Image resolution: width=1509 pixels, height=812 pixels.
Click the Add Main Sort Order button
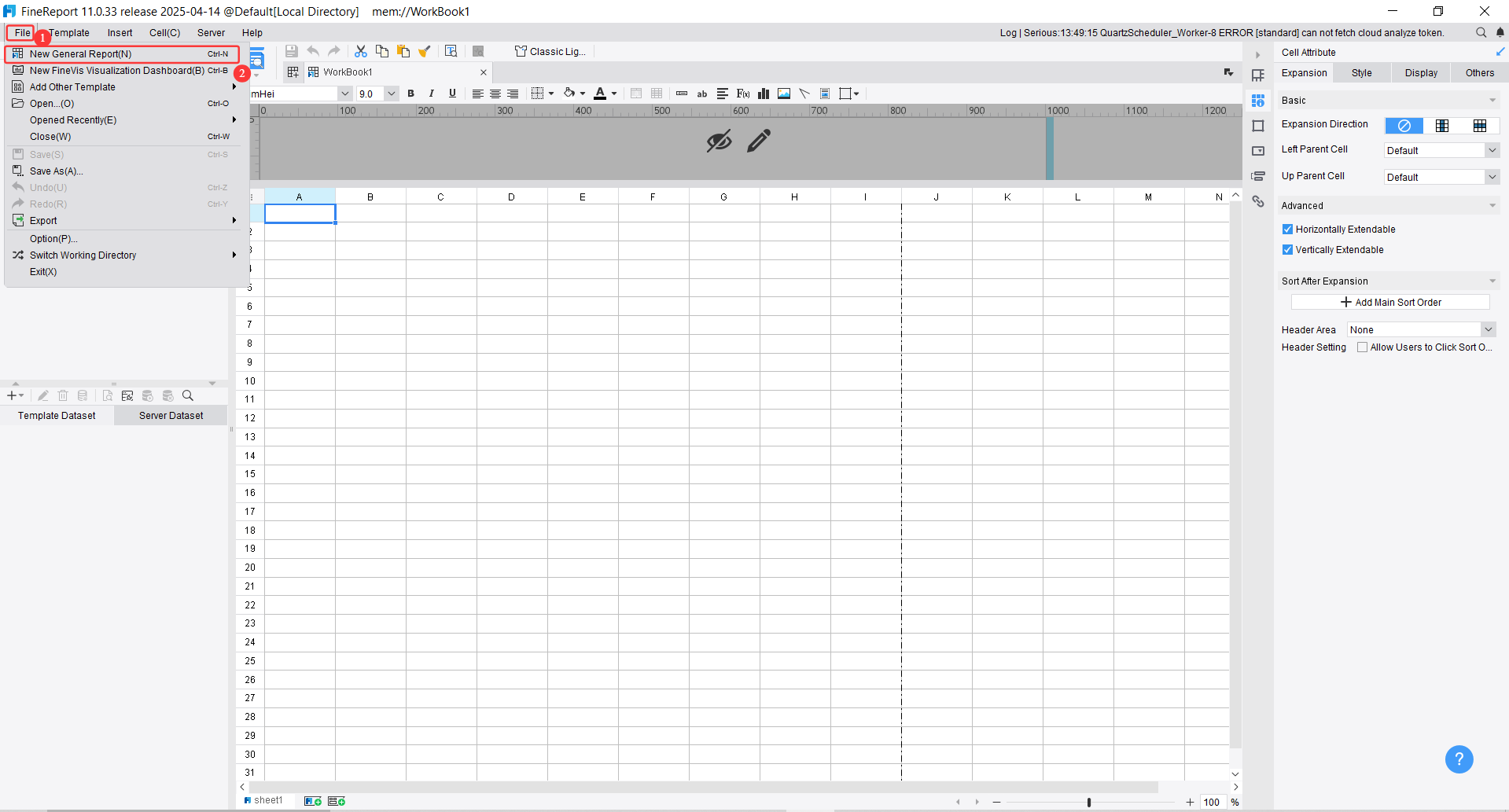pyautogui.click(x=1389, y=302)
